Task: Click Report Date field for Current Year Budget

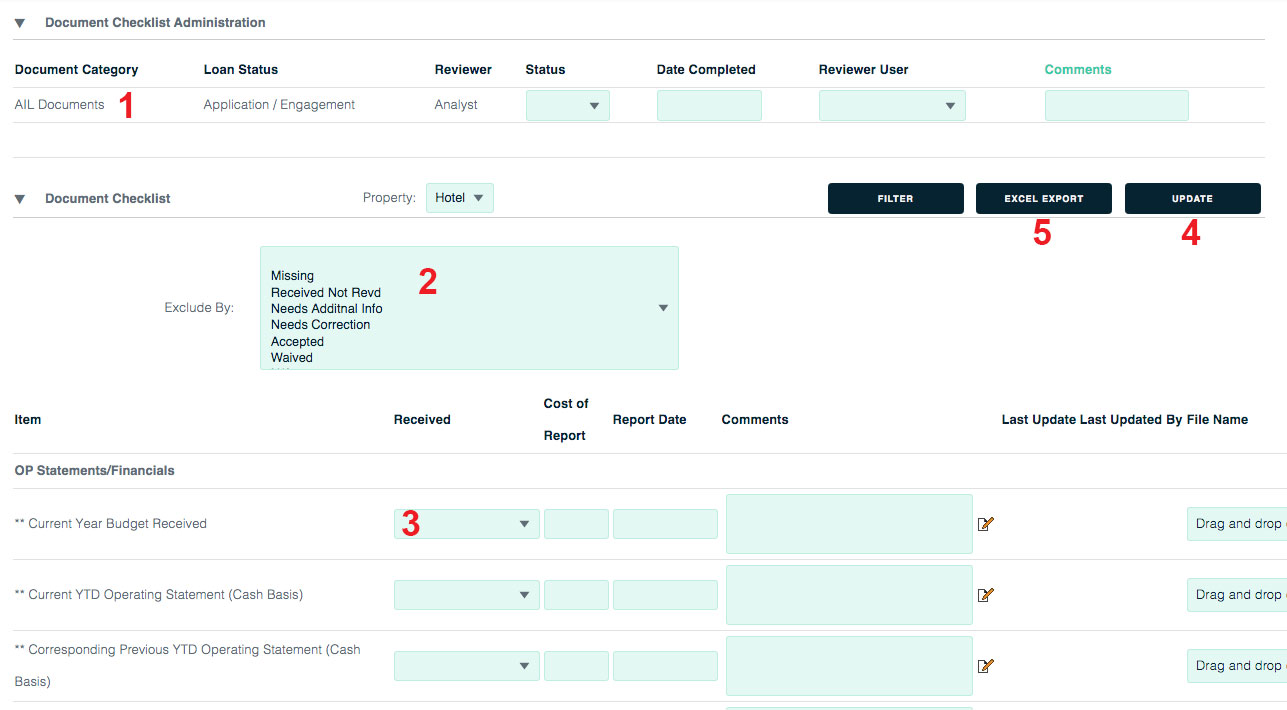Action: tap(665, 524)
